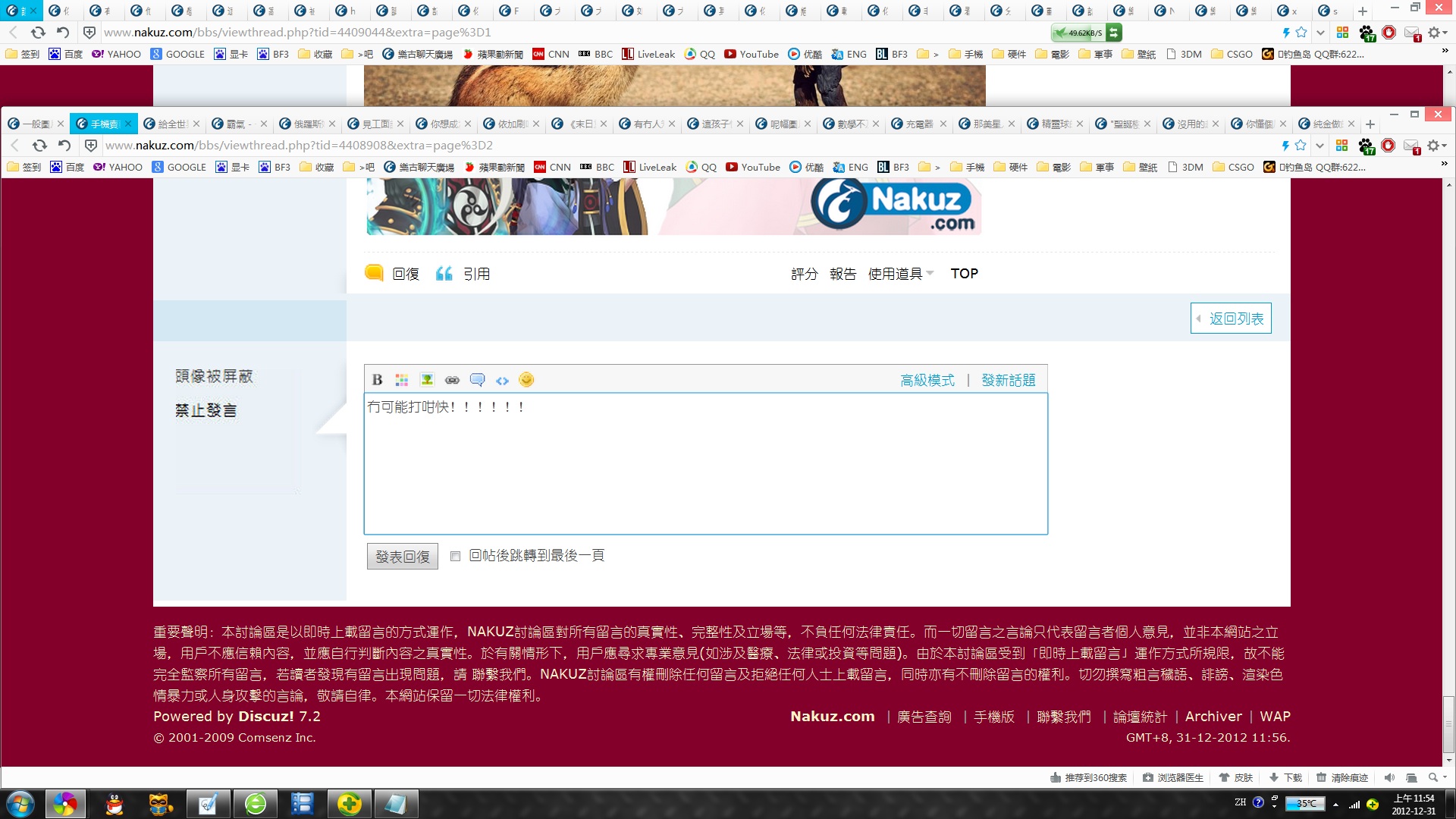Click the 報告 link
Image resolution: width=1456 pixels, height=819 pixels.
click(843, 274)
